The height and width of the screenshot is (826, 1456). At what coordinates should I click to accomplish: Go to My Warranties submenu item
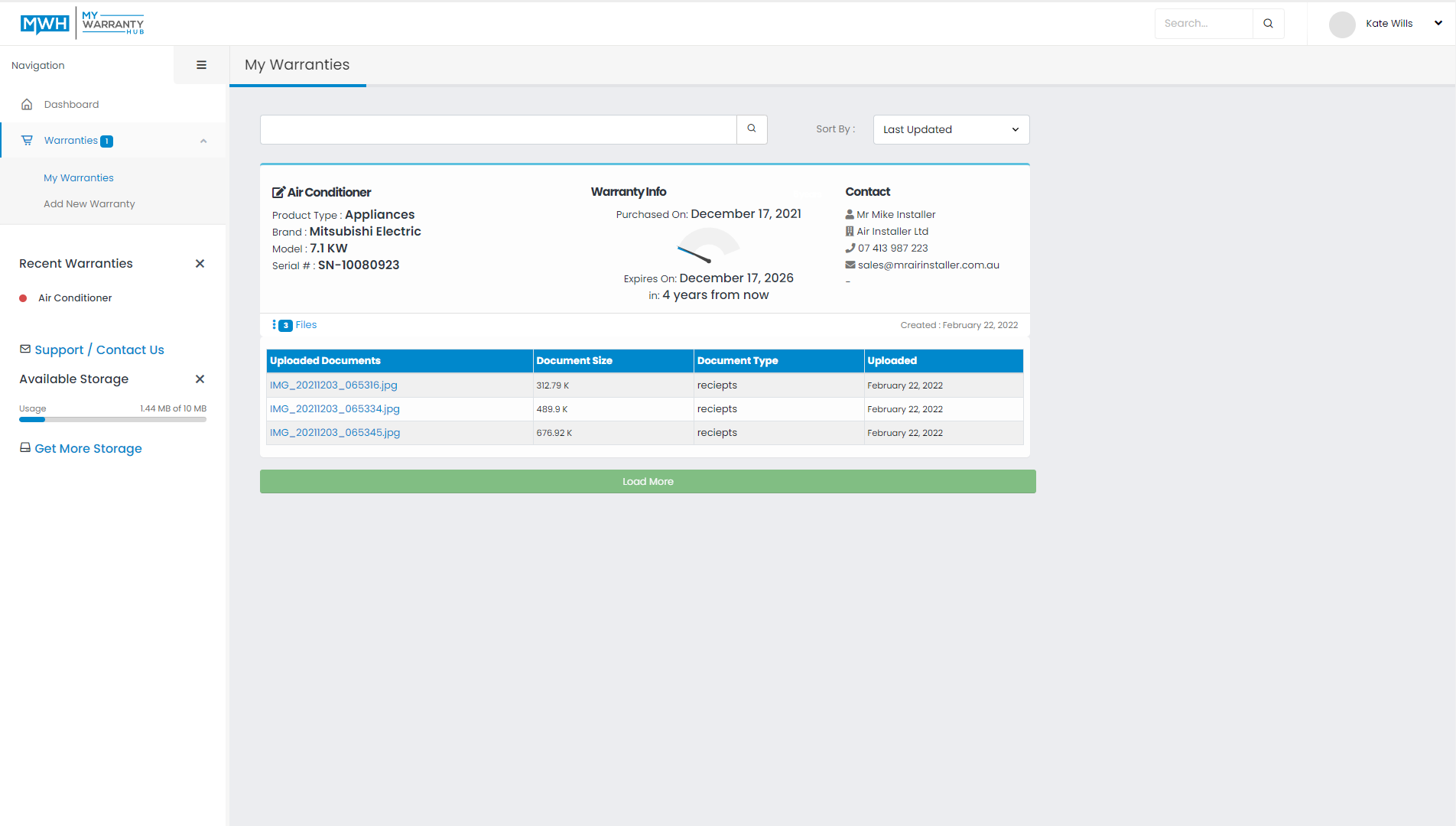[79, 177]
